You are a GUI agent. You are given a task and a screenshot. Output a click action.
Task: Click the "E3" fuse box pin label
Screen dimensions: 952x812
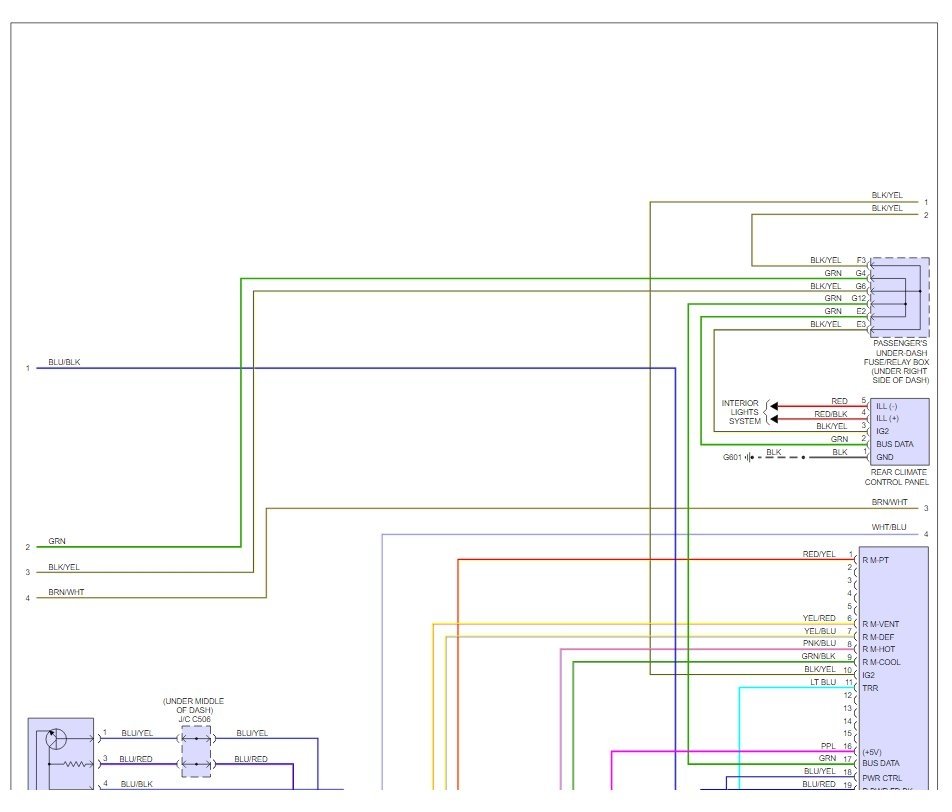pyautogui.click(x=861, y=324)
